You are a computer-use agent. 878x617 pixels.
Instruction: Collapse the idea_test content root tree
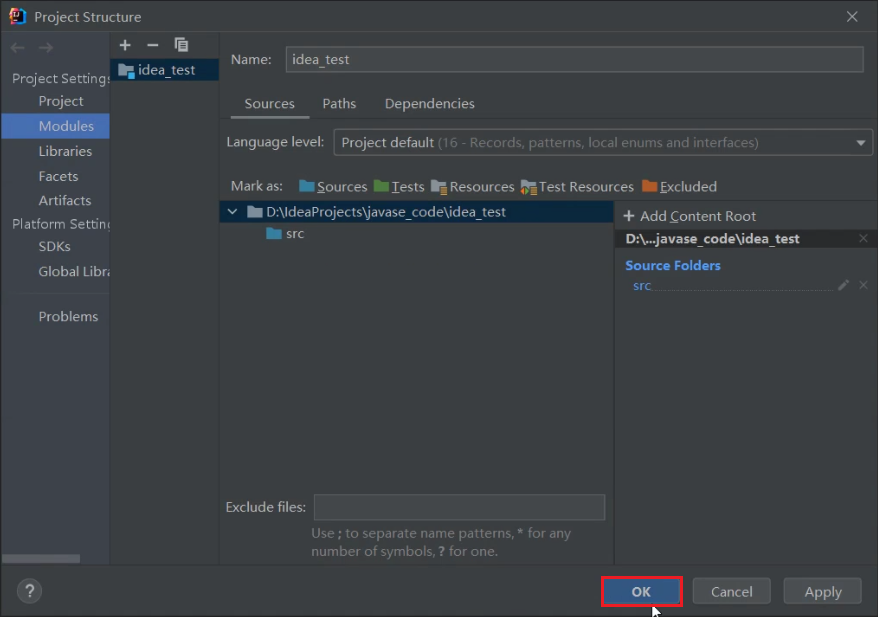tap(232, 212)
